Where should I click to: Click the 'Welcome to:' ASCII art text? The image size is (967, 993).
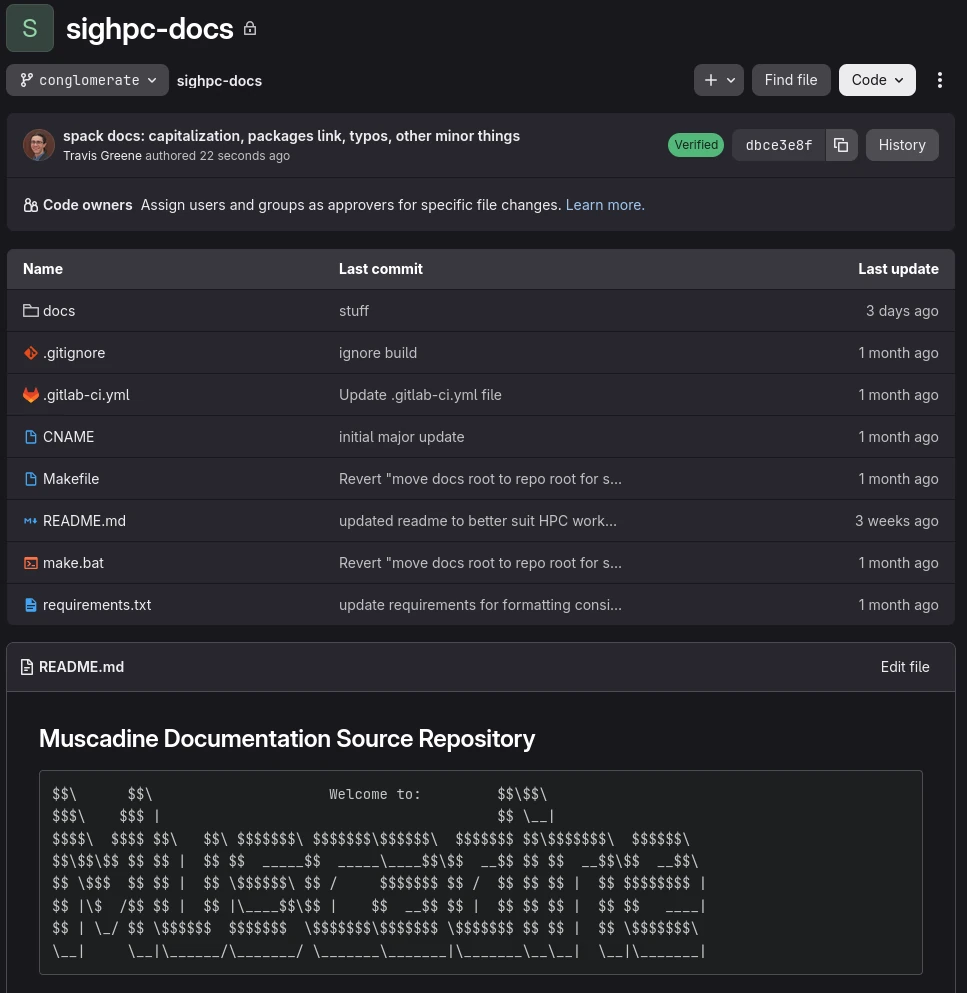point(374,794)
